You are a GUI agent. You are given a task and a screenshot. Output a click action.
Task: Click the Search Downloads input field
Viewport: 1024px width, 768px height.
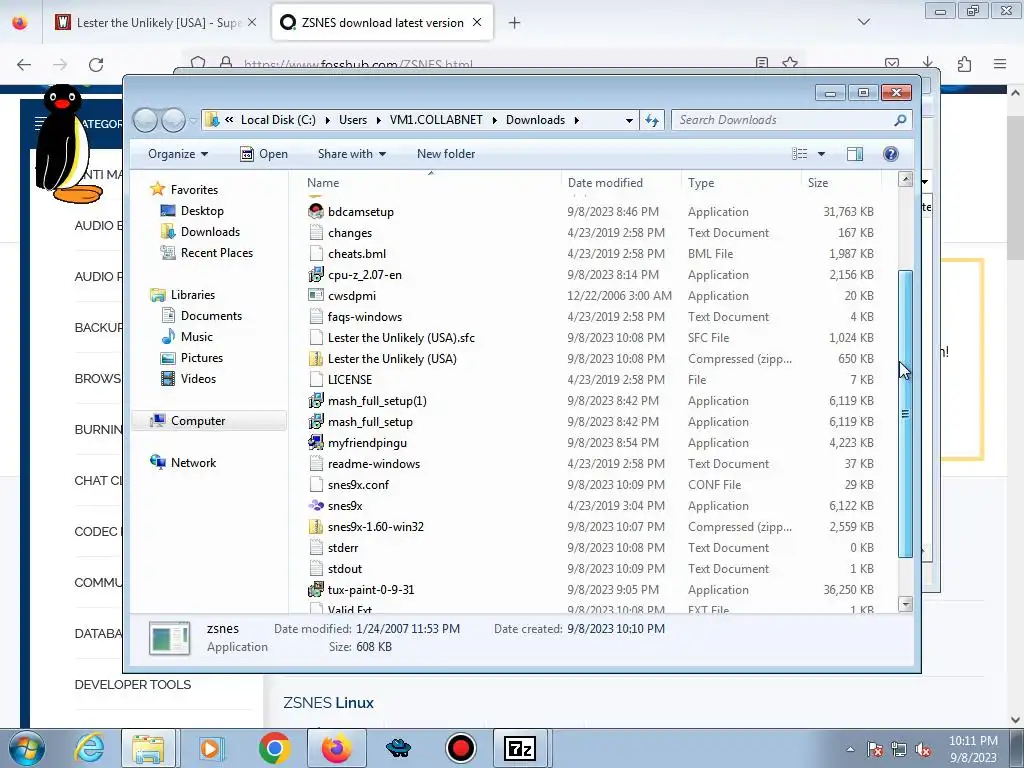click(782, 120)
